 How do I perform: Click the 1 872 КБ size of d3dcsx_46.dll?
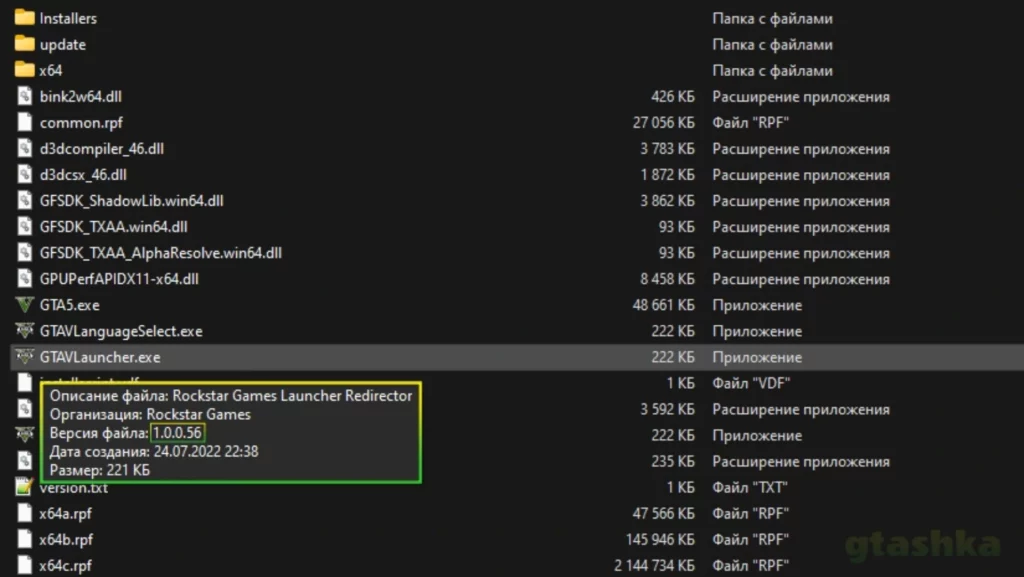(667, 175)
